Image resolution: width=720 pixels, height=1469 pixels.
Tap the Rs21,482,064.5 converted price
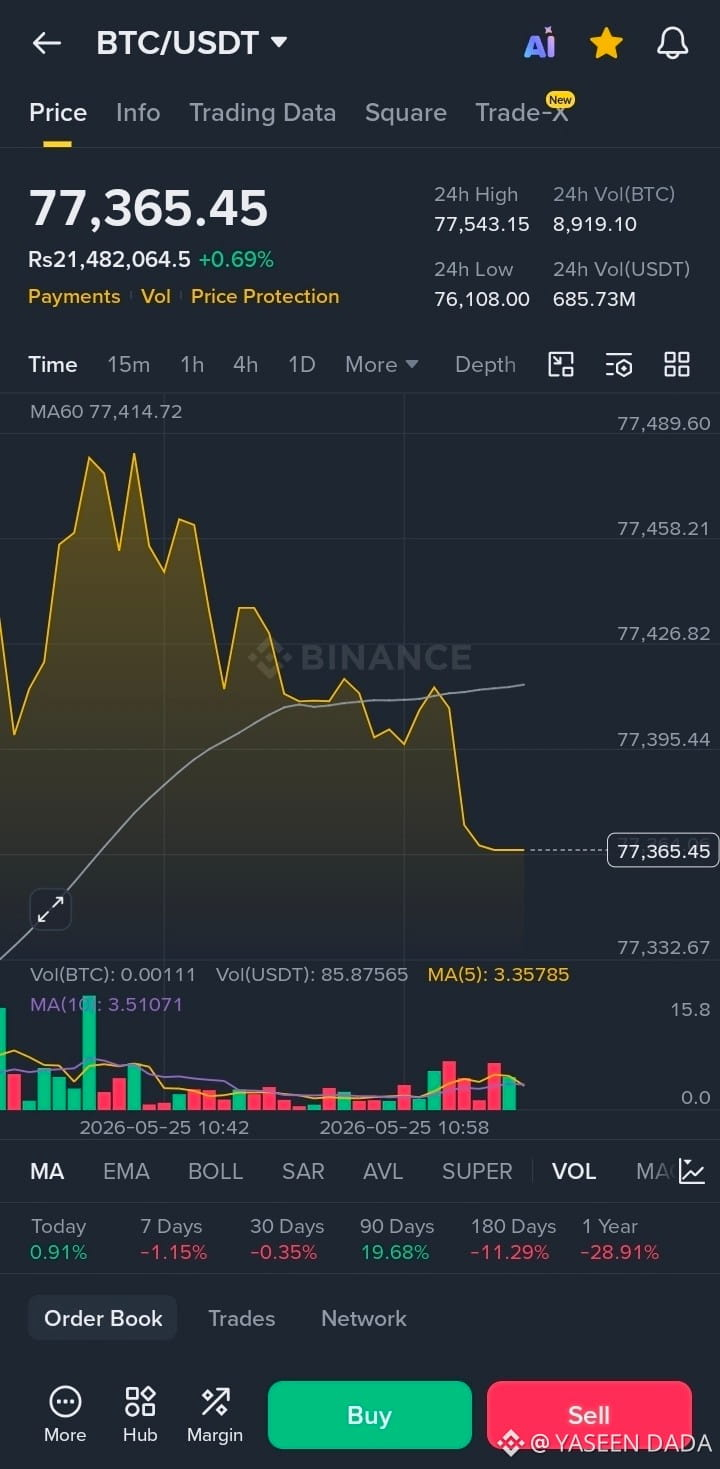tap(109, 260)
